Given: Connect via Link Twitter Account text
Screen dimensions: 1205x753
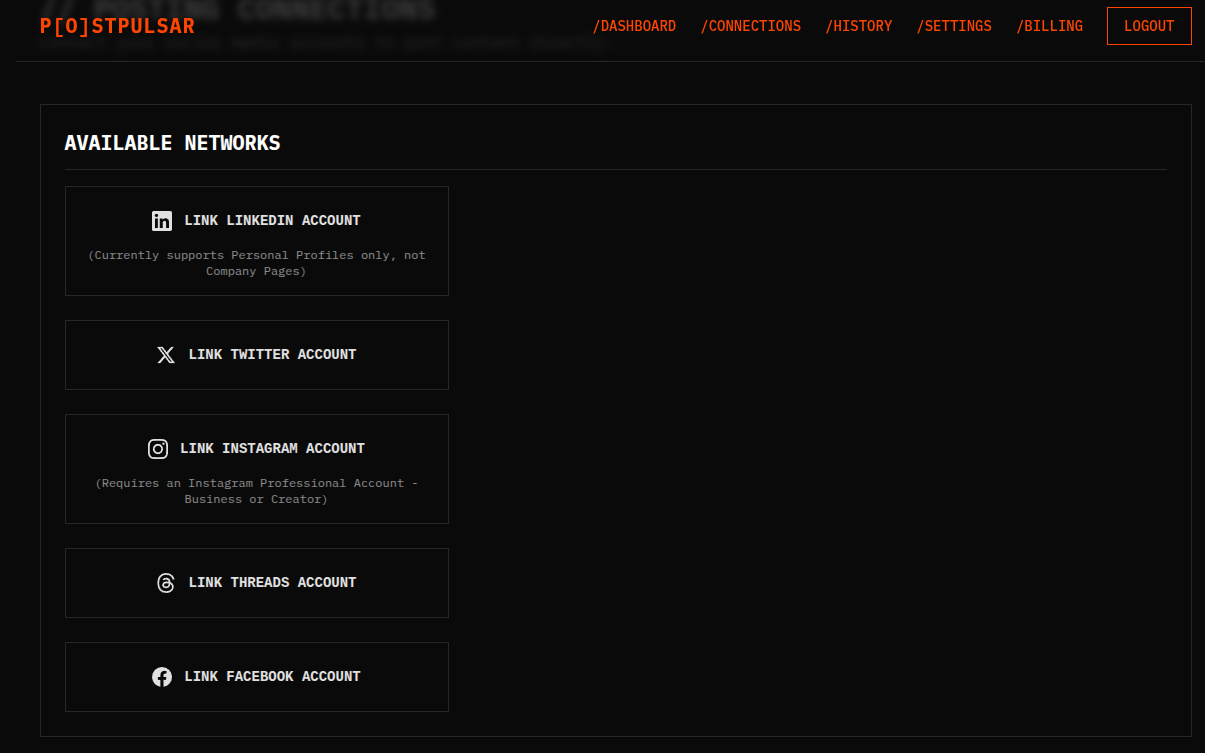Looking at the screenshot, I should pyautogui.click(x=272, y=355).
